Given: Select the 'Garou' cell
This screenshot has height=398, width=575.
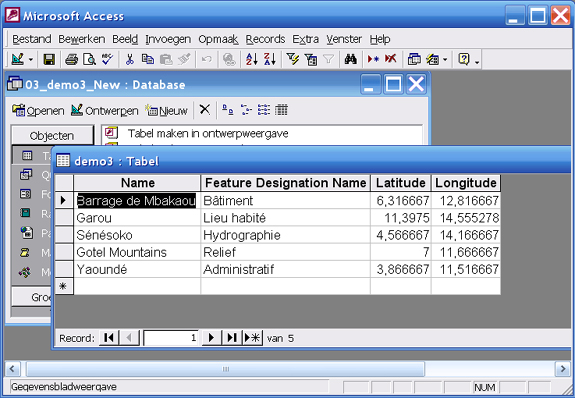Looking at the screenshot, I should [137, 218].
